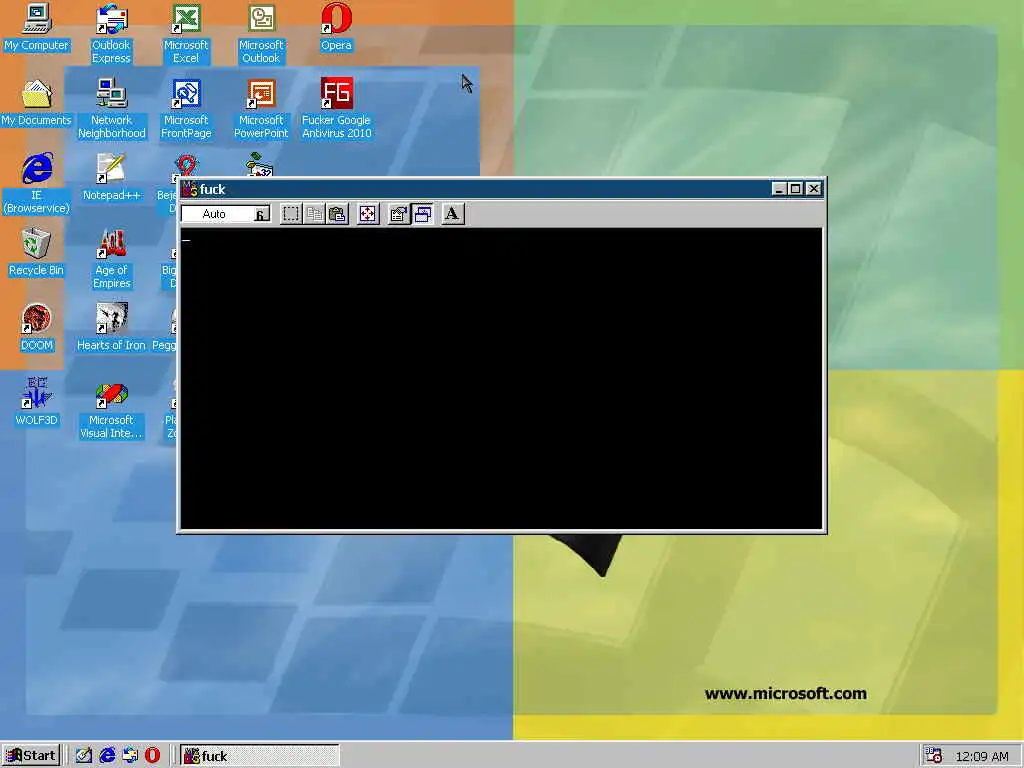Viewport: 1024px width, 768px height.
Task: Select the Hearts of Iron shortcut
Action: [x=111, y=328]
